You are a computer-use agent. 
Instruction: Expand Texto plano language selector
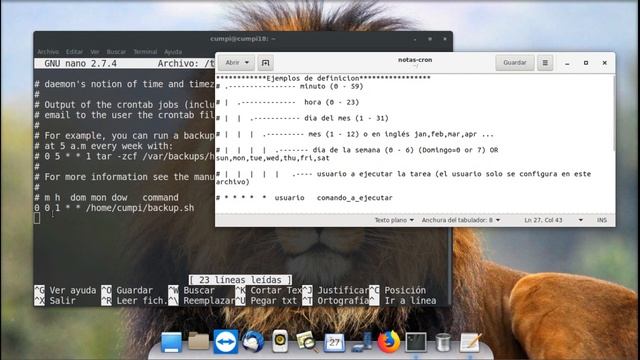pyautogui.click(x=394, y=220)
